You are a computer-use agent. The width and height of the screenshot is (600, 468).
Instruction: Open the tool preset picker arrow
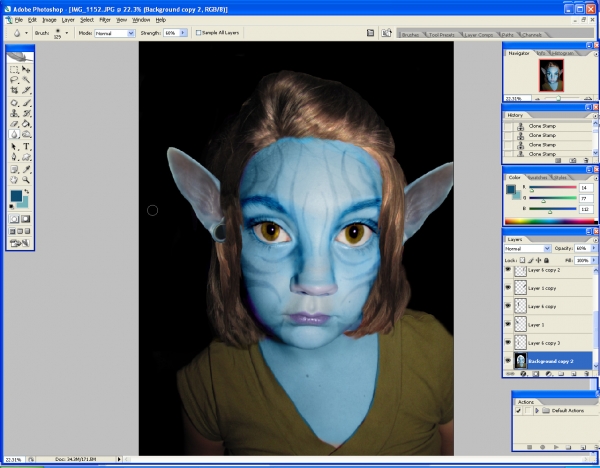coord(26,33)
